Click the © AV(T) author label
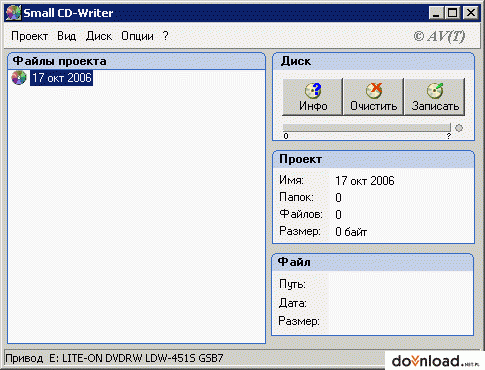Image resolution: width=485 pixels, height=370 pixels. 439,36
